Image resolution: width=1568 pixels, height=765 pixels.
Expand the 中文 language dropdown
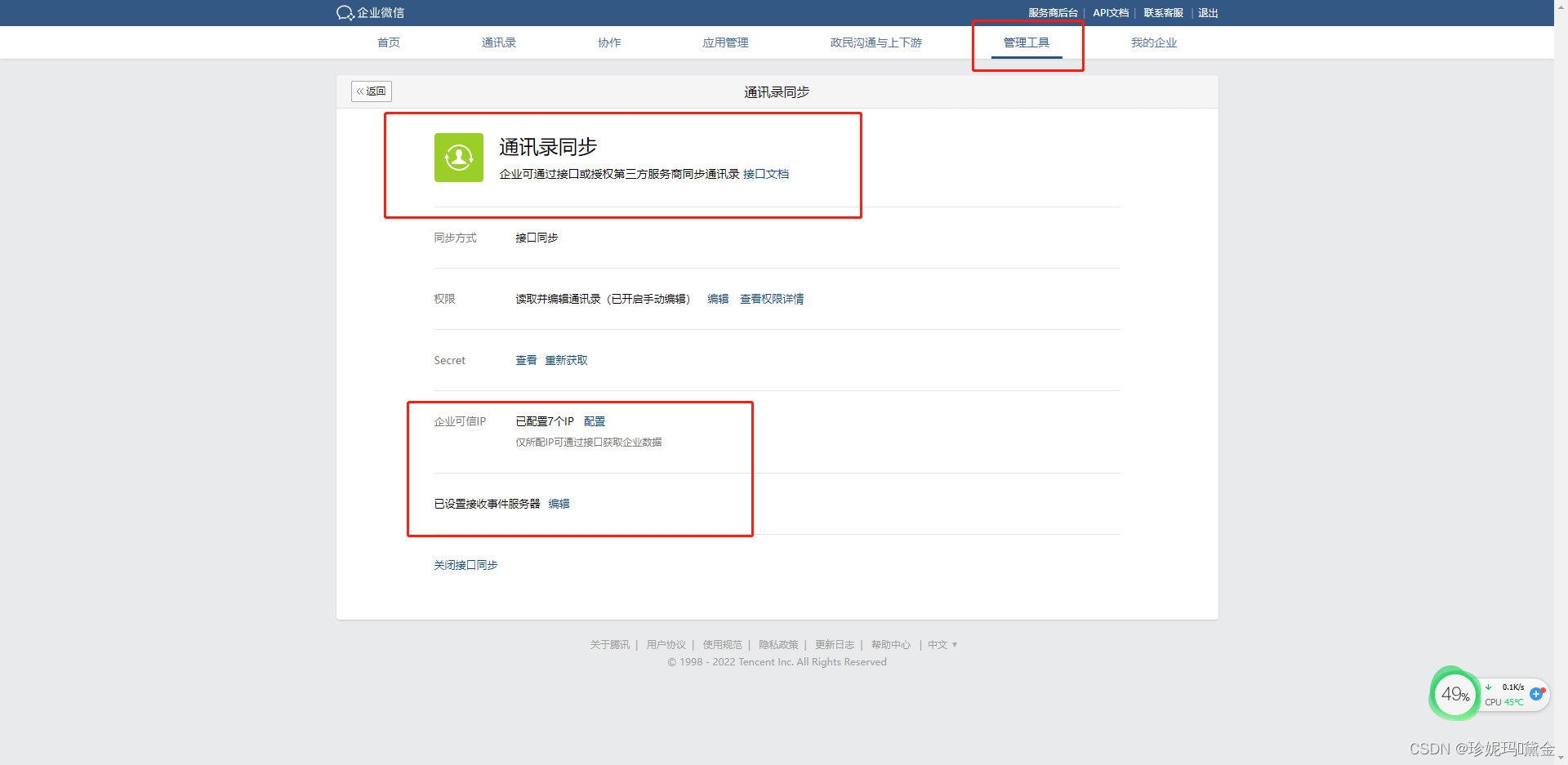(942, 645)
